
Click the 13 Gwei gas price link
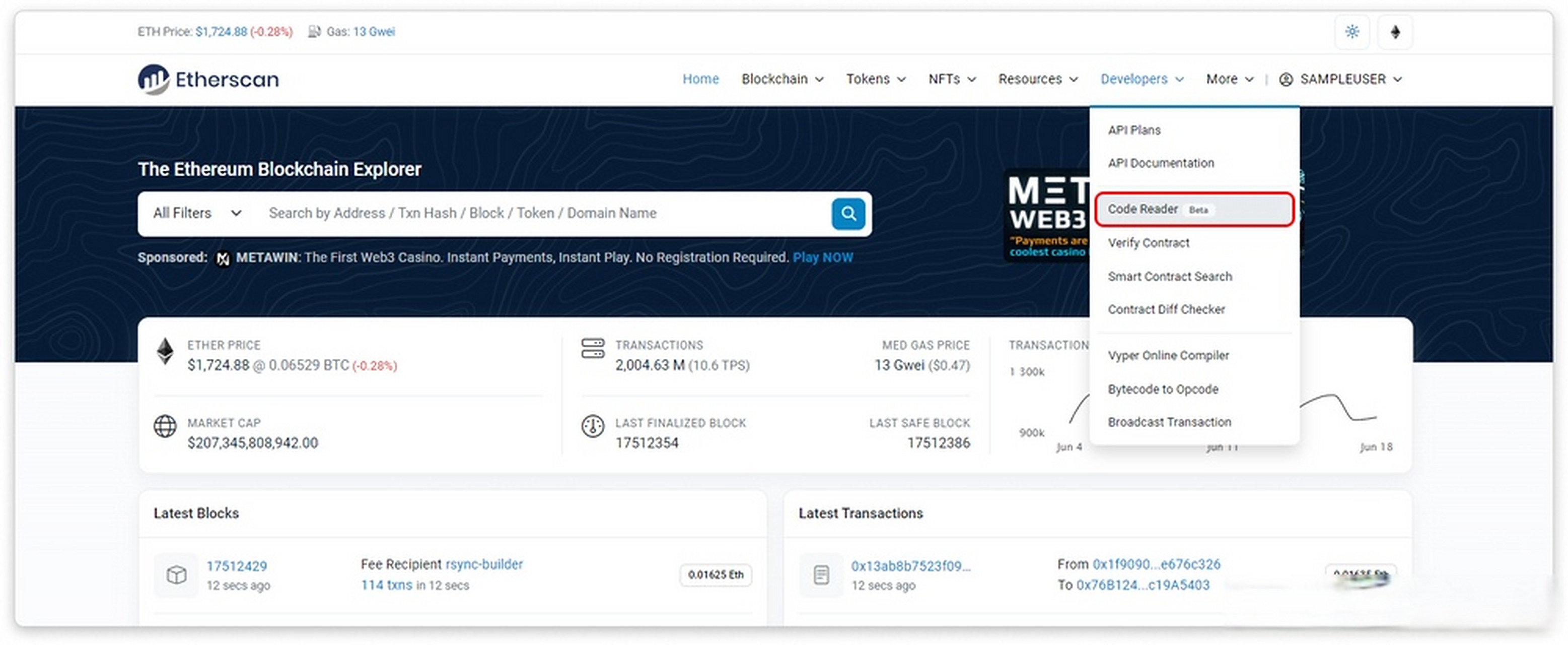(374, 32)
